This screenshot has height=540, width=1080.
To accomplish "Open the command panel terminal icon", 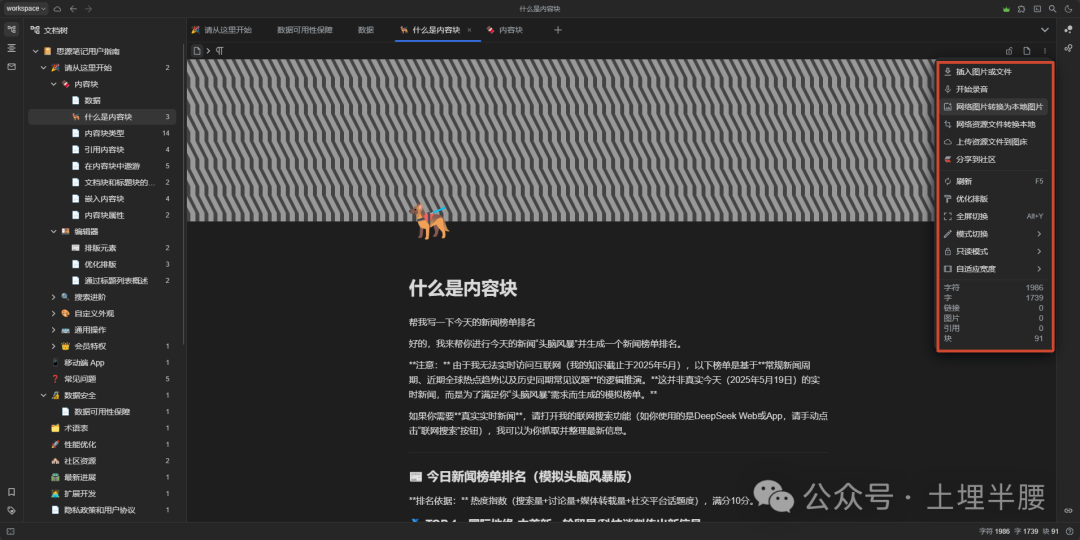I will click(1037, 9).
